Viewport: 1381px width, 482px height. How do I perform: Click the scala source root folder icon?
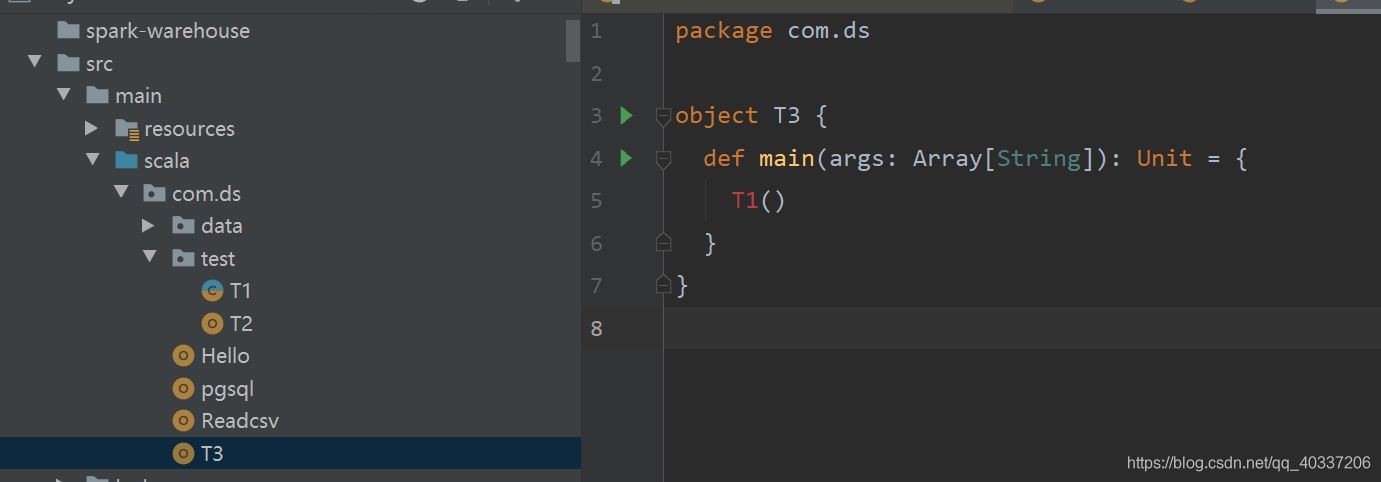pos(126,161)
